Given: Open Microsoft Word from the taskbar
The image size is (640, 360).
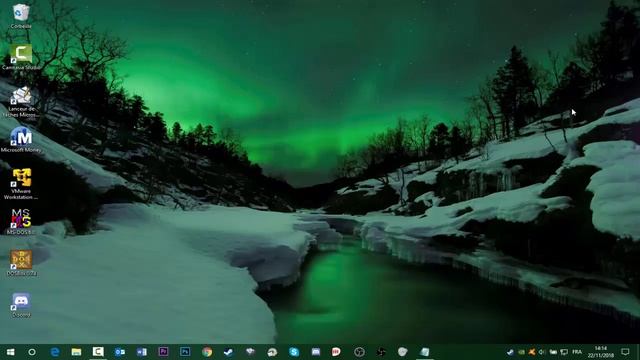Looking at the screenshot, I should pyautogui.click(x=142, y=352).
